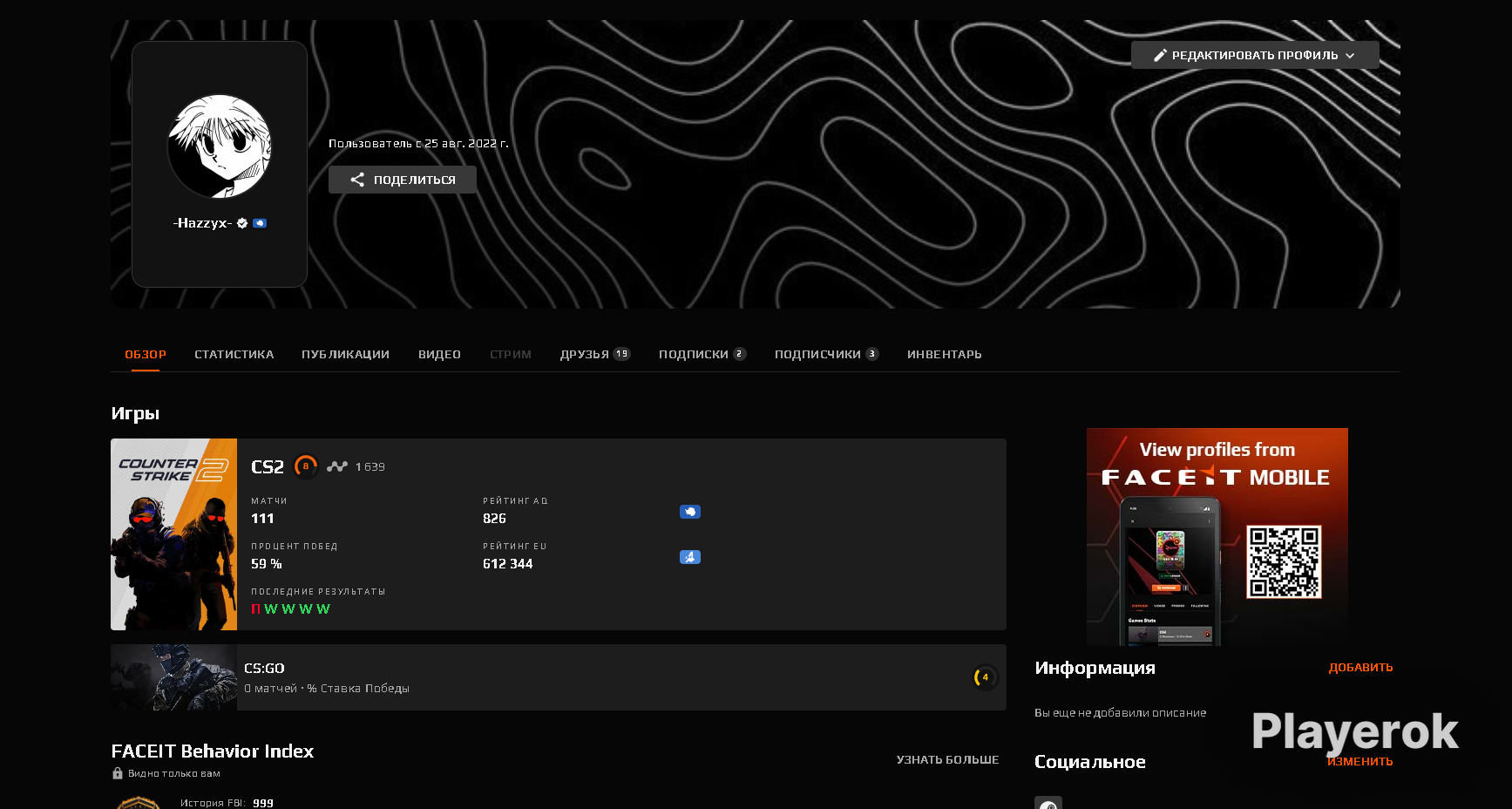Open the СТРИМ tab
The image size is (1512, 809).
[x=511, y=354]
